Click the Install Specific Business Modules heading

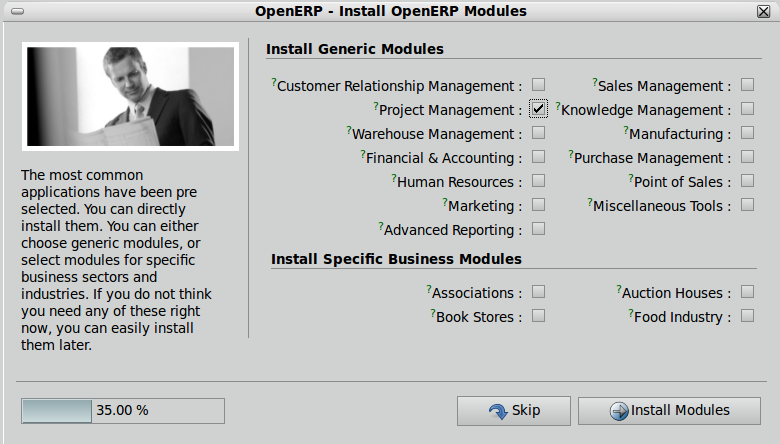tap(396, 259)
